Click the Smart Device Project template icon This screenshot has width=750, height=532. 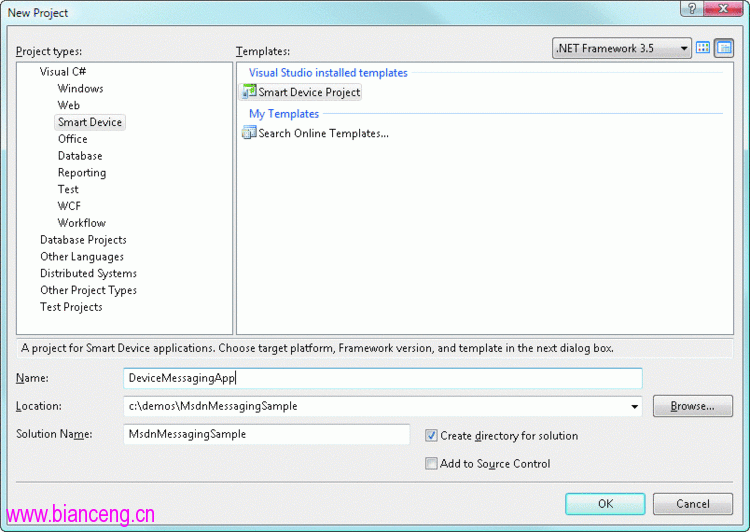tap(249, 91)
